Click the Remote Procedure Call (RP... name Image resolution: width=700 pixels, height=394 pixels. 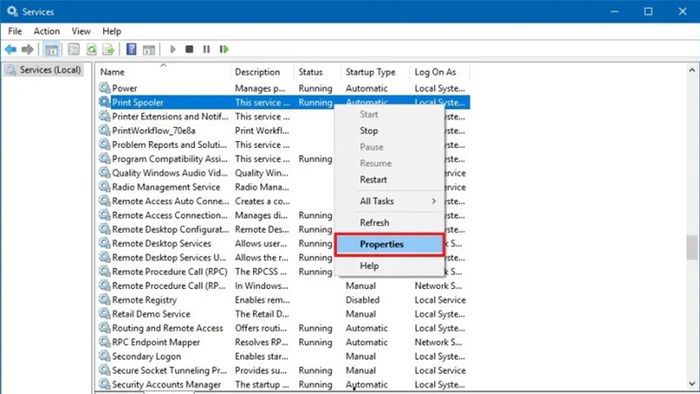(169, 286)
